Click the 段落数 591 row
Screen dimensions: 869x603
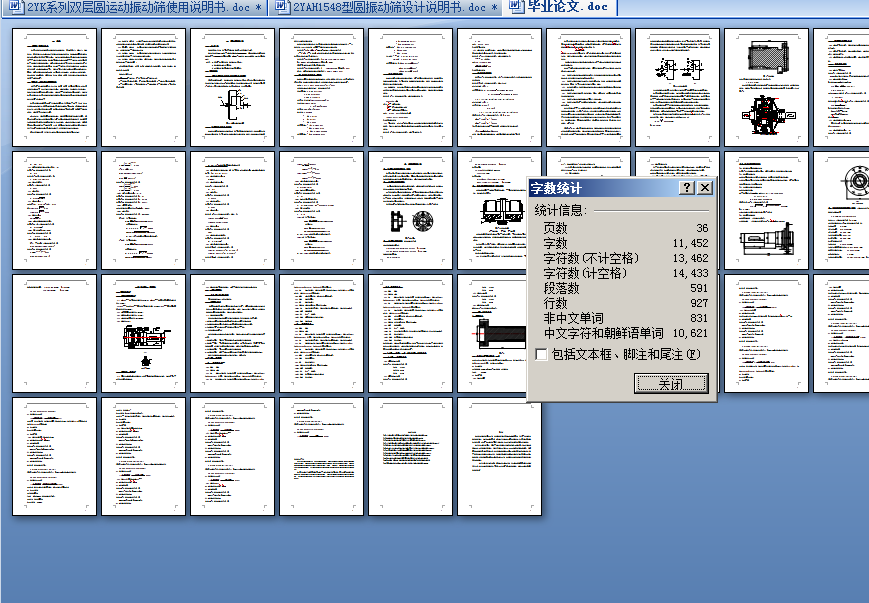click(x=625, y=288)
